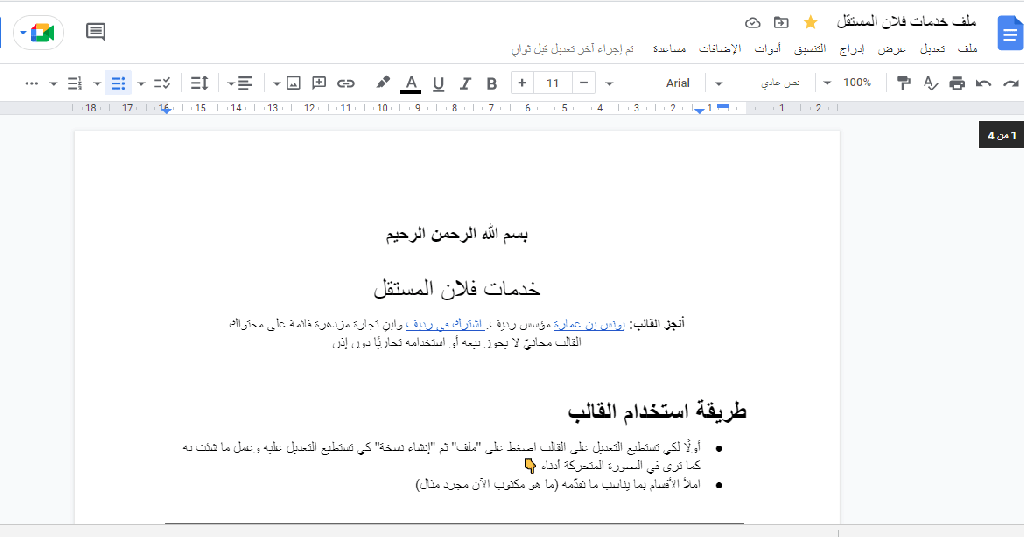The width and height of the screenshot is (1024, 537).
Task: Decrease font size with minus button
Action: pyautogui.click(x=584, y=83)
